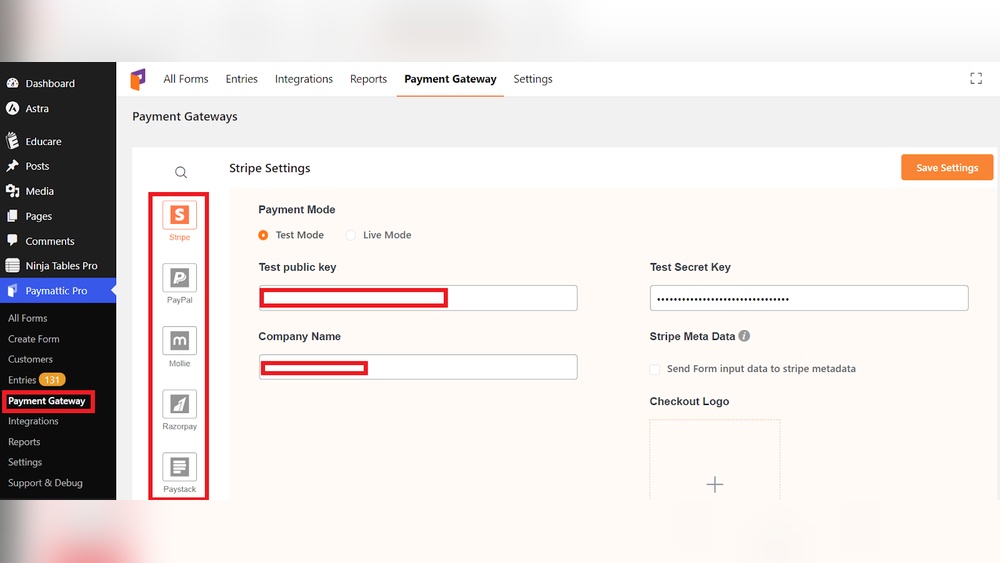Click the Posts pin icon
The height and width of the screenshot is (563, 1000).
[x=12, y=166]
